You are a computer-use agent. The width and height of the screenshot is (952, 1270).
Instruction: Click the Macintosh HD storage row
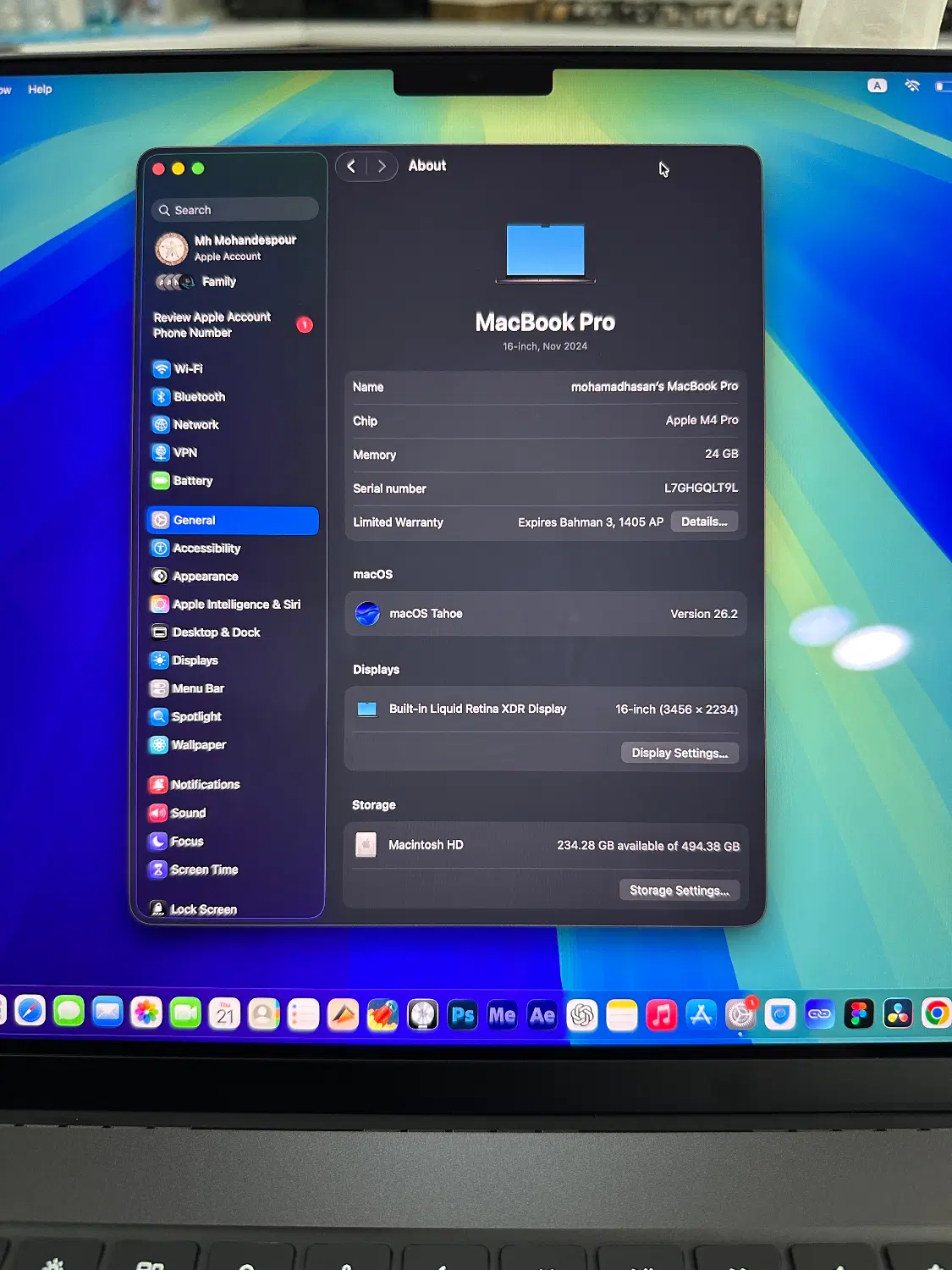click(x=546, y=845)
